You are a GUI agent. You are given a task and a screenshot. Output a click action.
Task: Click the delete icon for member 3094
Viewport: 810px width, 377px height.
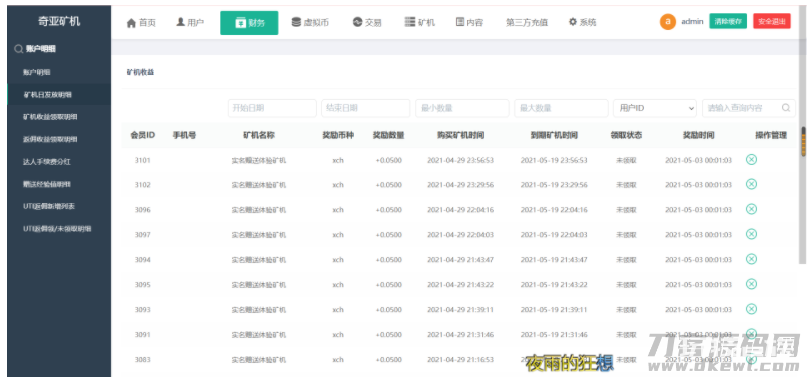(752, 259)
